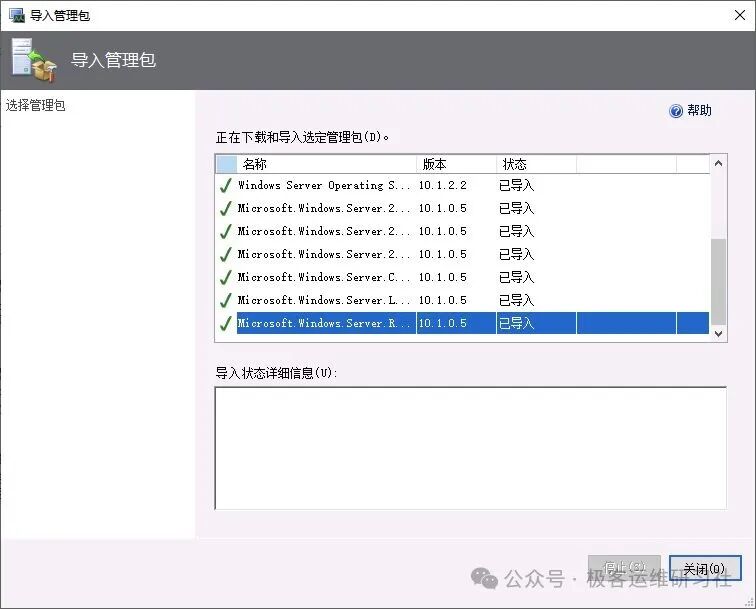Click version 10.1.0.5 of the highlighted Server.R... row
756x609 pixels.
tap(443, 323)
